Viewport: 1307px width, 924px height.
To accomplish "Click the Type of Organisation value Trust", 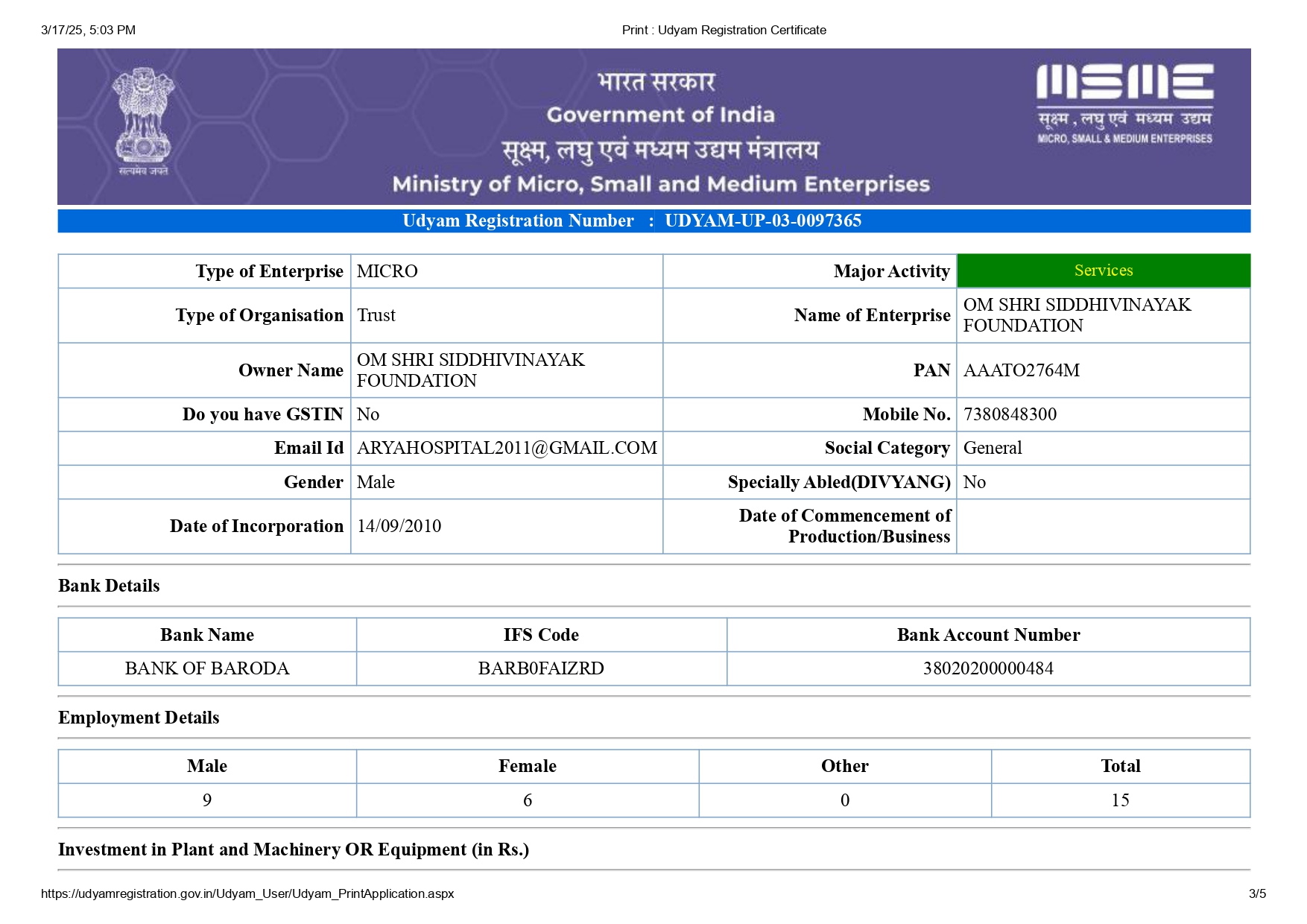I will pyautogui.click(x=376, y=315).
